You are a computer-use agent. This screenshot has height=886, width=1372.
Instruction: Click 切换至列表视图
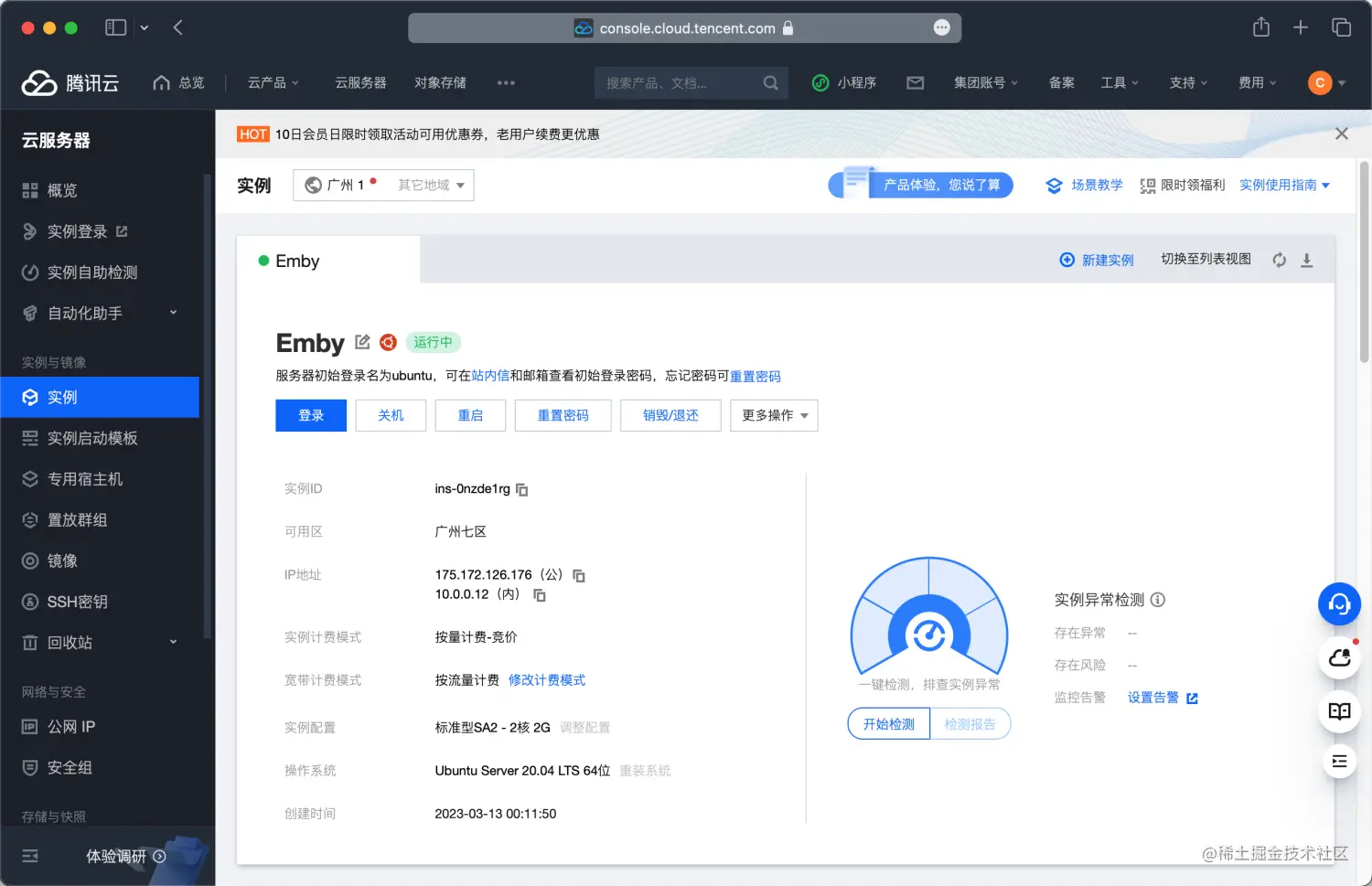click(x=1206, y=260)
